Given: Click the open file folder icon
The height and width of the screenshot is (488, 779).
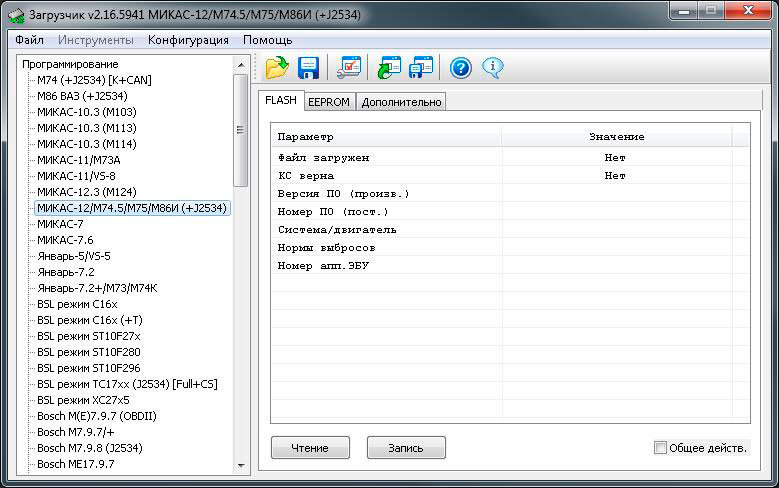Looking at the screenshot, I should [277, 68].
